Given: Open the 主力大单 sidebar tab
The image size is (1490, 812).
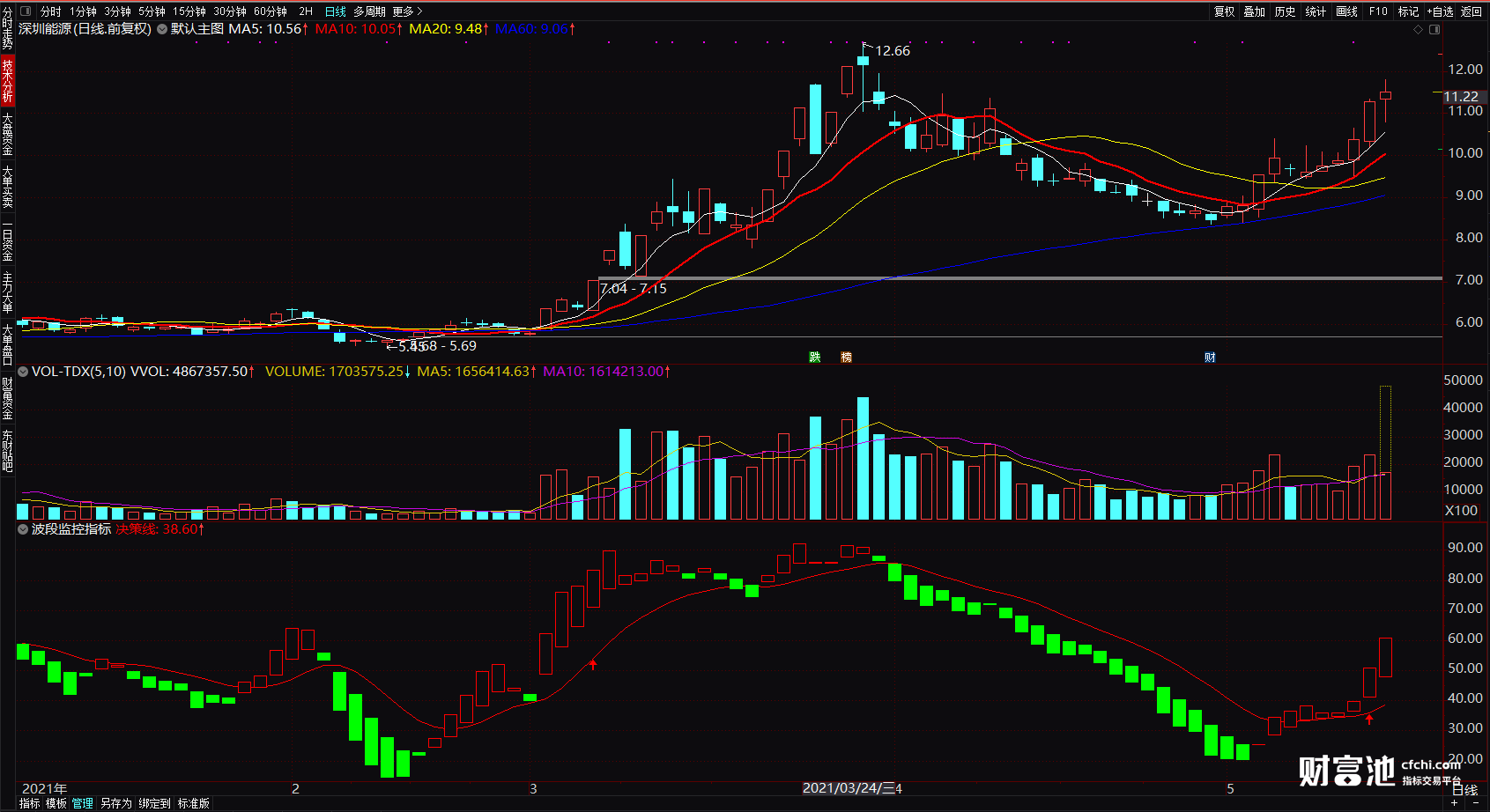Looking at the screenshot, I should point(7,293).
